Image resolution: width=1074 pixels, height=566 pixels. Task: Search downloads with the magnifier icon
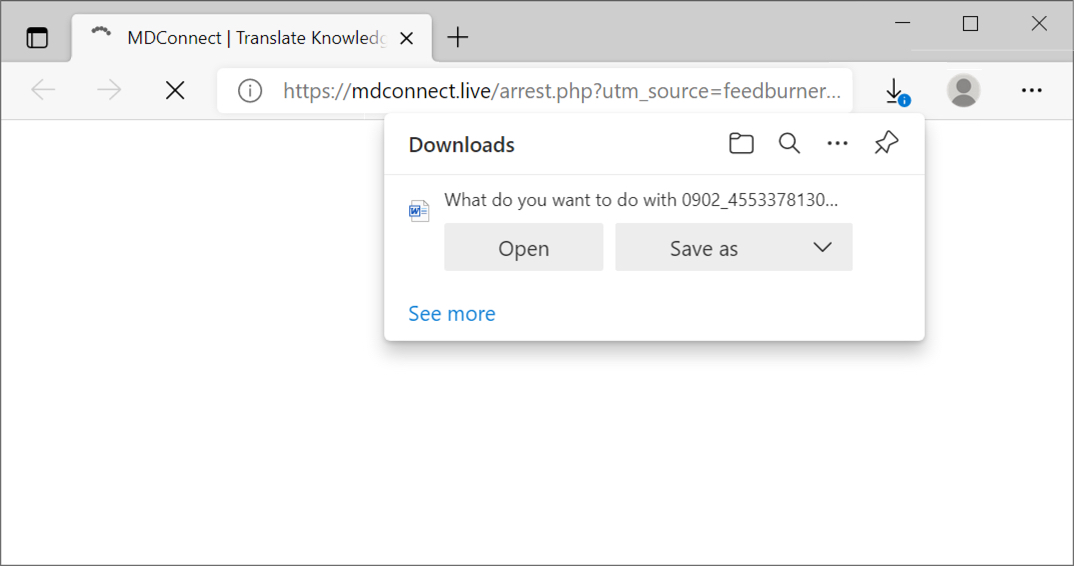tap(789, 143)
